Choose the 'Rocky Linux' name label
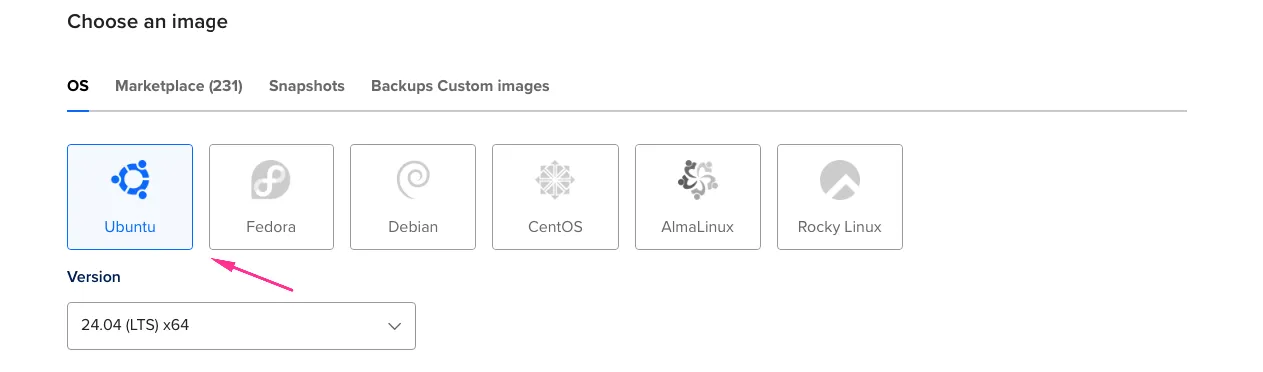This screenshot has width=1263, height=372. point(840,227)
